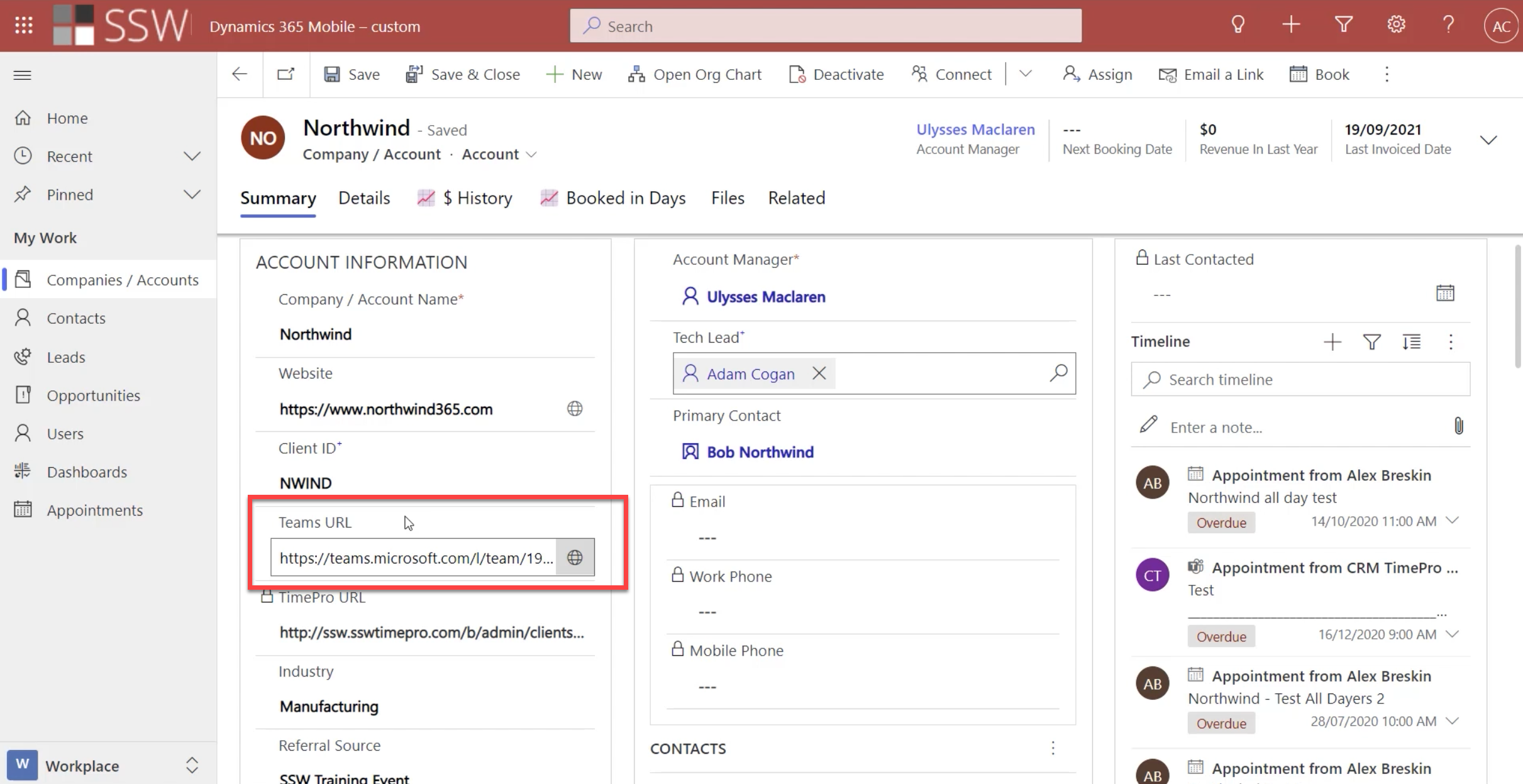Screen dimensions: 1523x784
Task: Click the advanced filter funnel icon
Action: [1343, 25]
